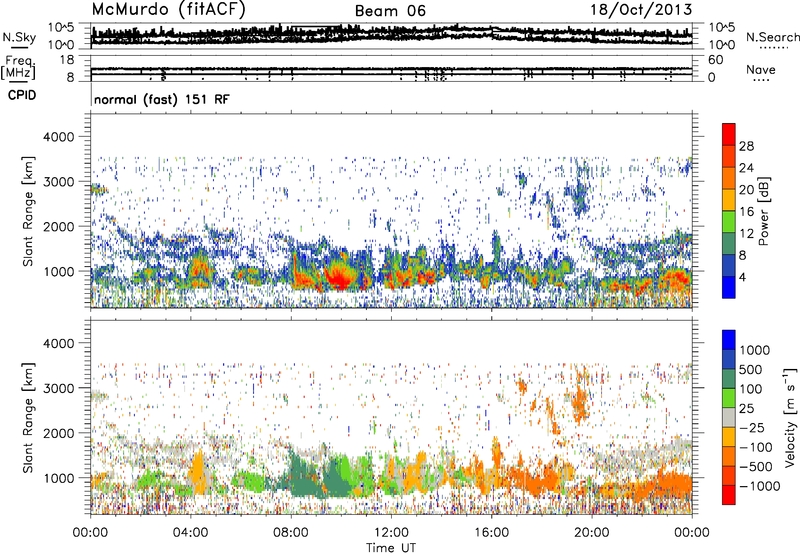Click the '25' label on Velocity color bar

point(746,408)
